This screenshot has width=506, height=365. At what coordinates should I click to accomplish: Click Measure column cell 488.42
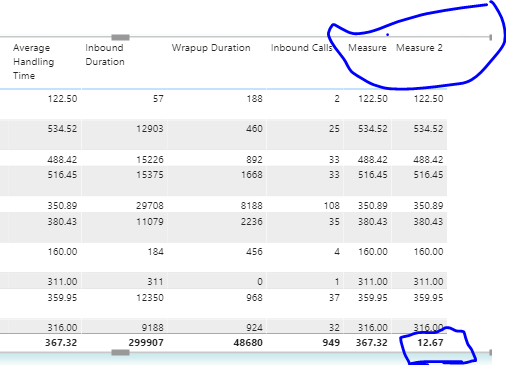[x=373, y=160]
